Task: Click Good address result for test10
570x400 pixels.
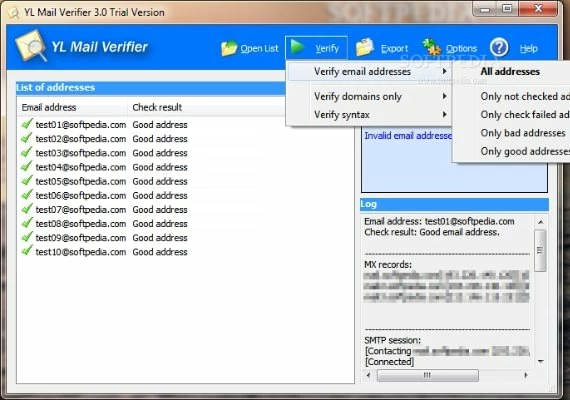Action: coord(160,252)
